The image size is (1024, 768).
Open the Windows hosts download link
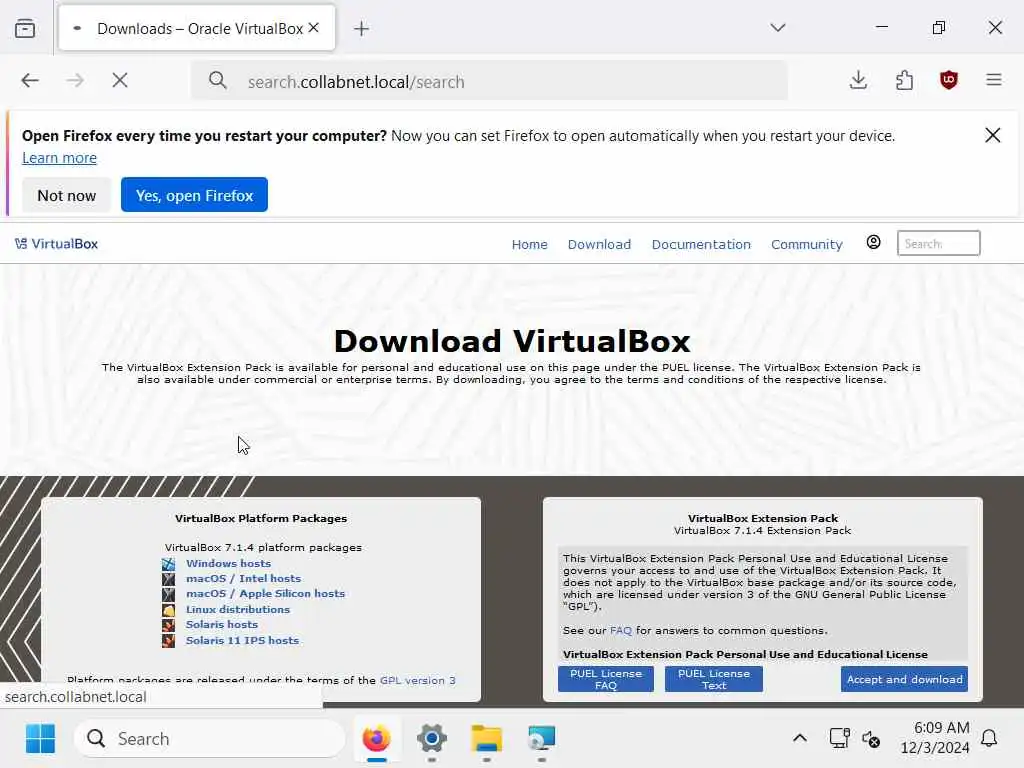coord(228,563)
